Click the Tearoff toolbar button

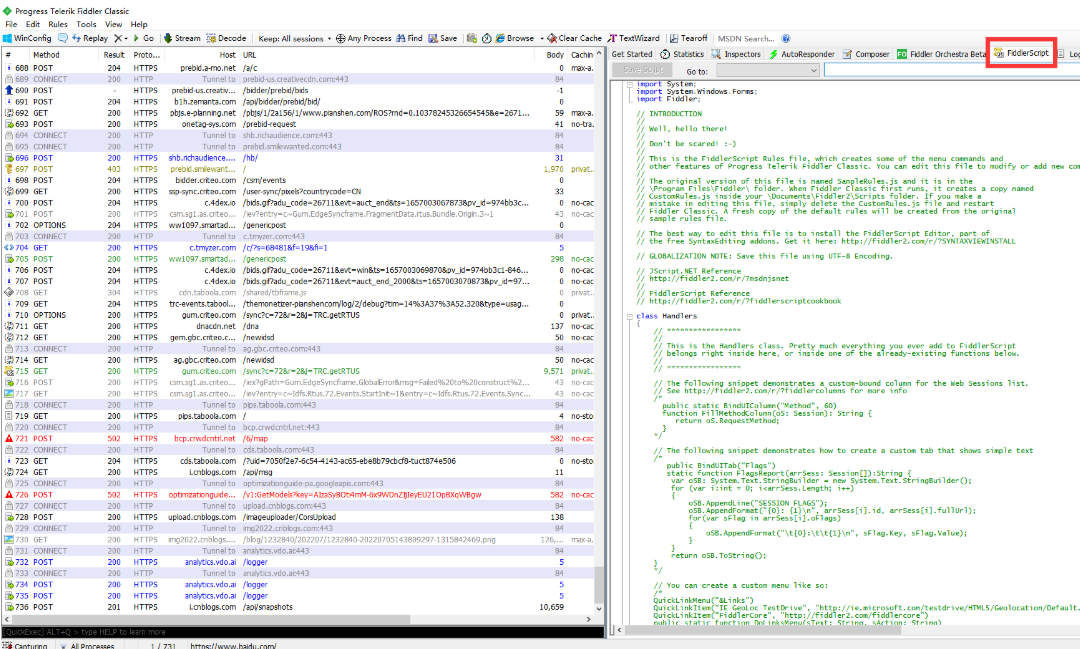pyautogui.click(x=689, y=39)
